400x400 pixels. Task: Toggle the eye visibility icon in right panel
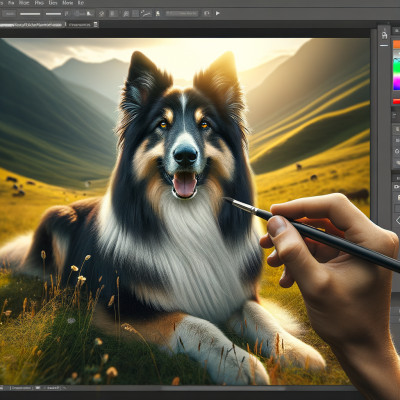tap(397, 187)
